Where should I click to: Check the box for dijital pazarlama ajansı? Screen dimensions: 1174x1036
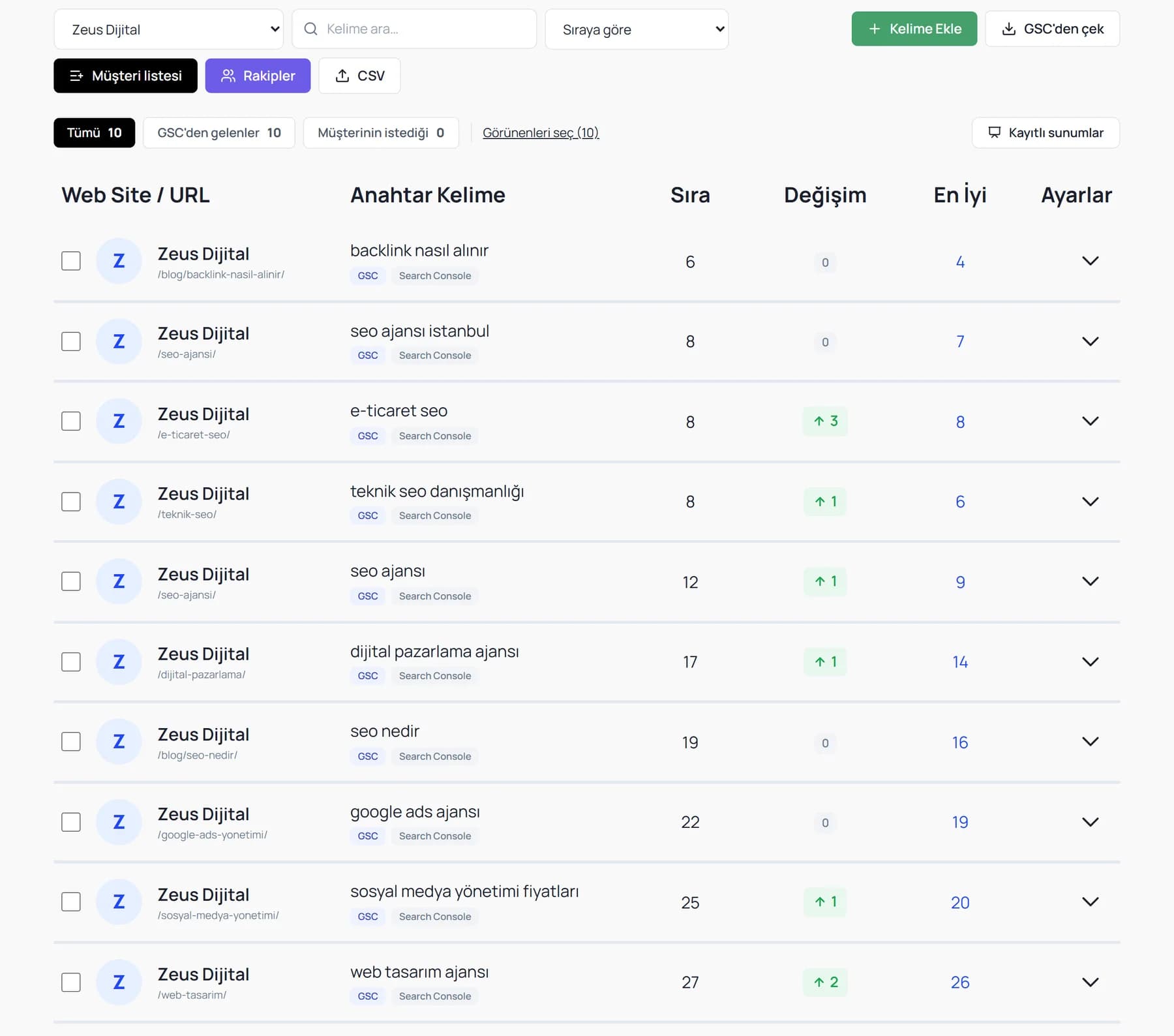(71, 662)
